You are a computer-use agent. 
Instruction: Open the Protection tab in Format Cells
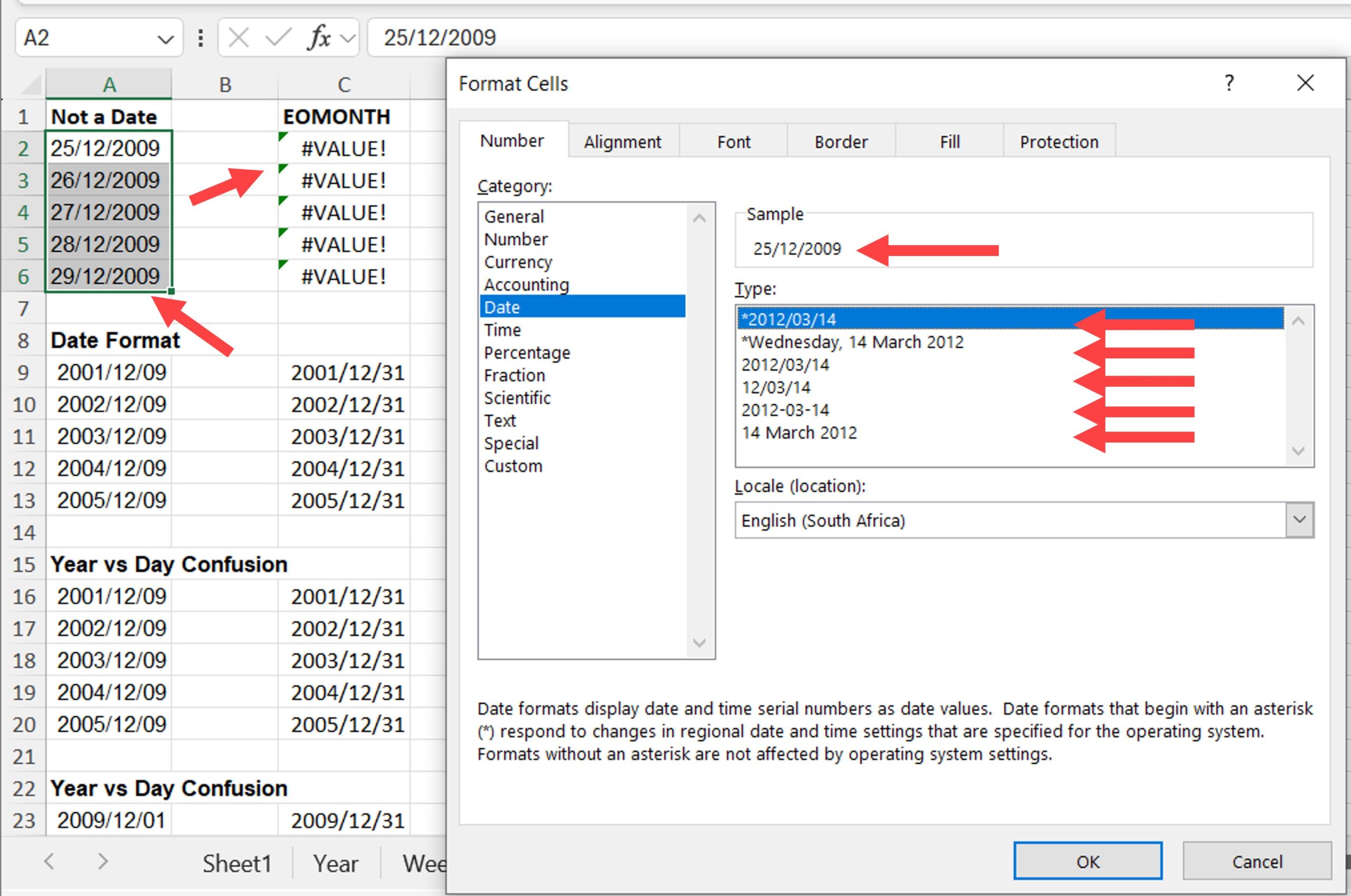[1059, 141]
